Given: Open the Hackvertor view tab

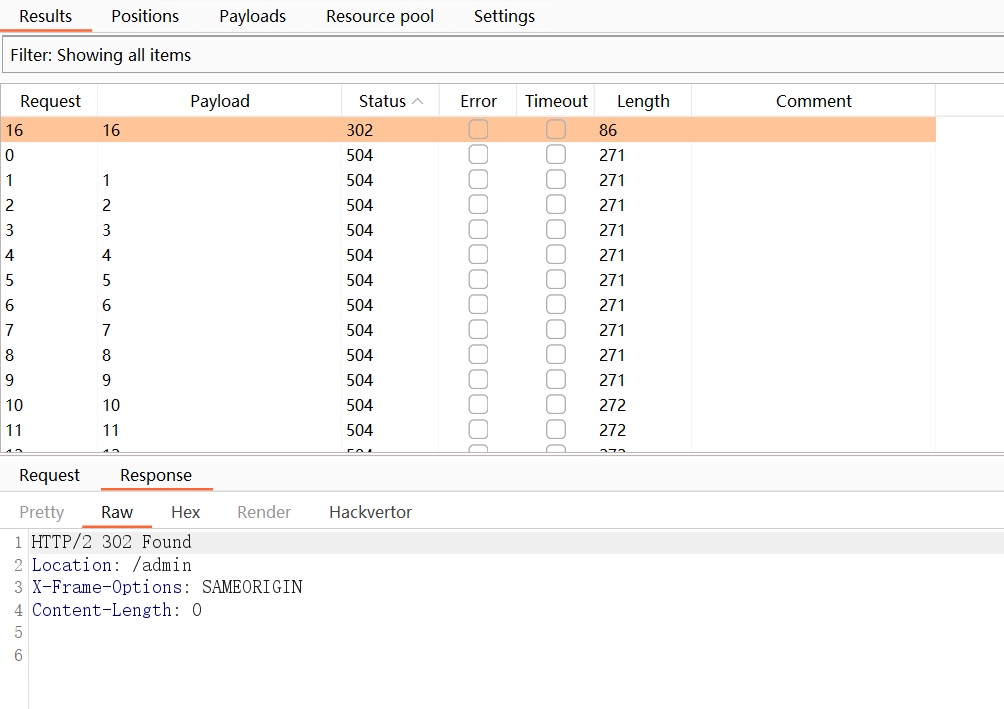Looking at the screenshot, I should pos(370,512).
